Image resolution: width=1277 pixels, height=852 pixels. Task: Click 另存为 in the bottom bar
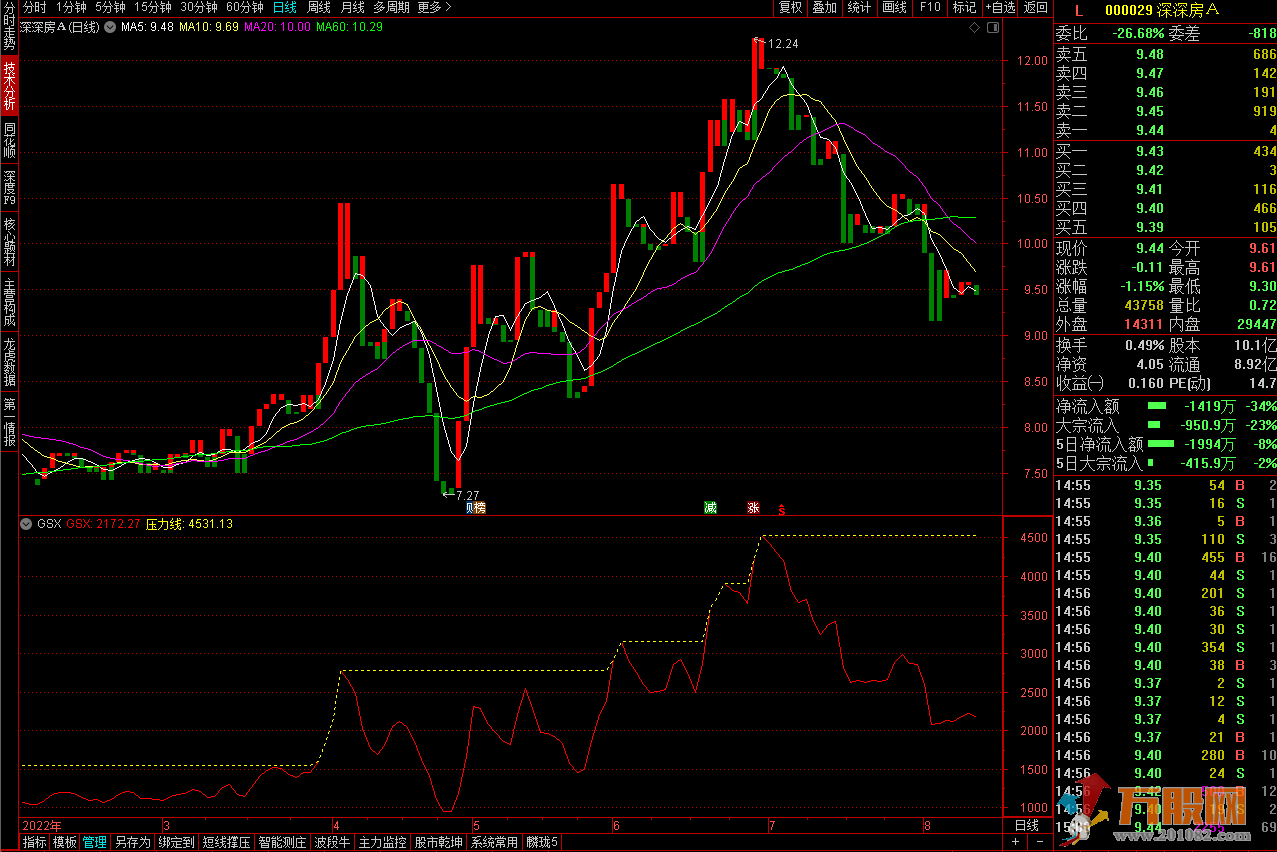point(133,842)
